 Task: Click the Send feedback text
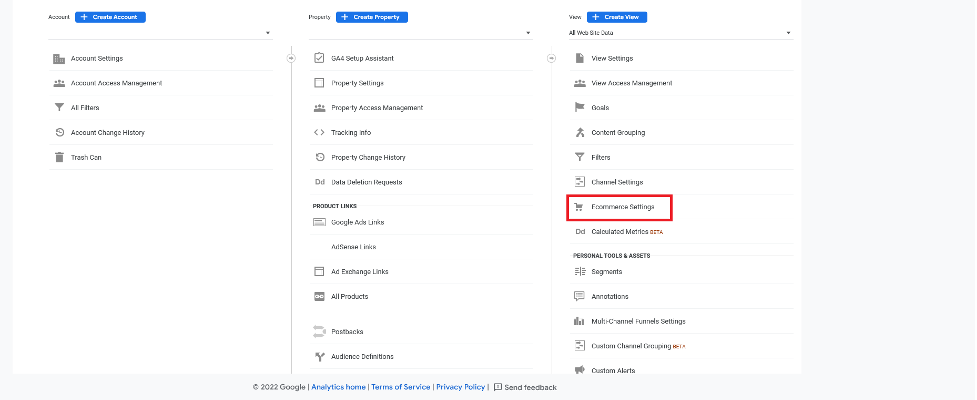tap(530, 388)
